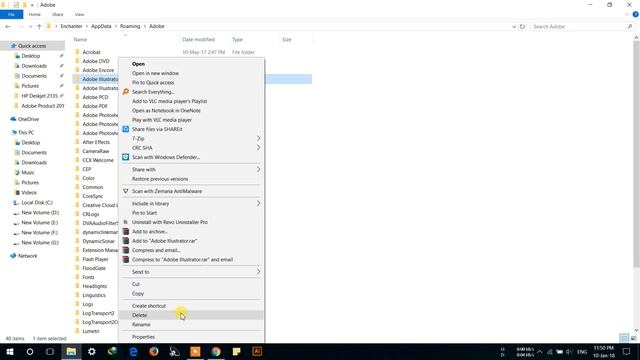This screenshot has width=640, height=360.
Task: Open address bar history dropdown
Action: 514,27
